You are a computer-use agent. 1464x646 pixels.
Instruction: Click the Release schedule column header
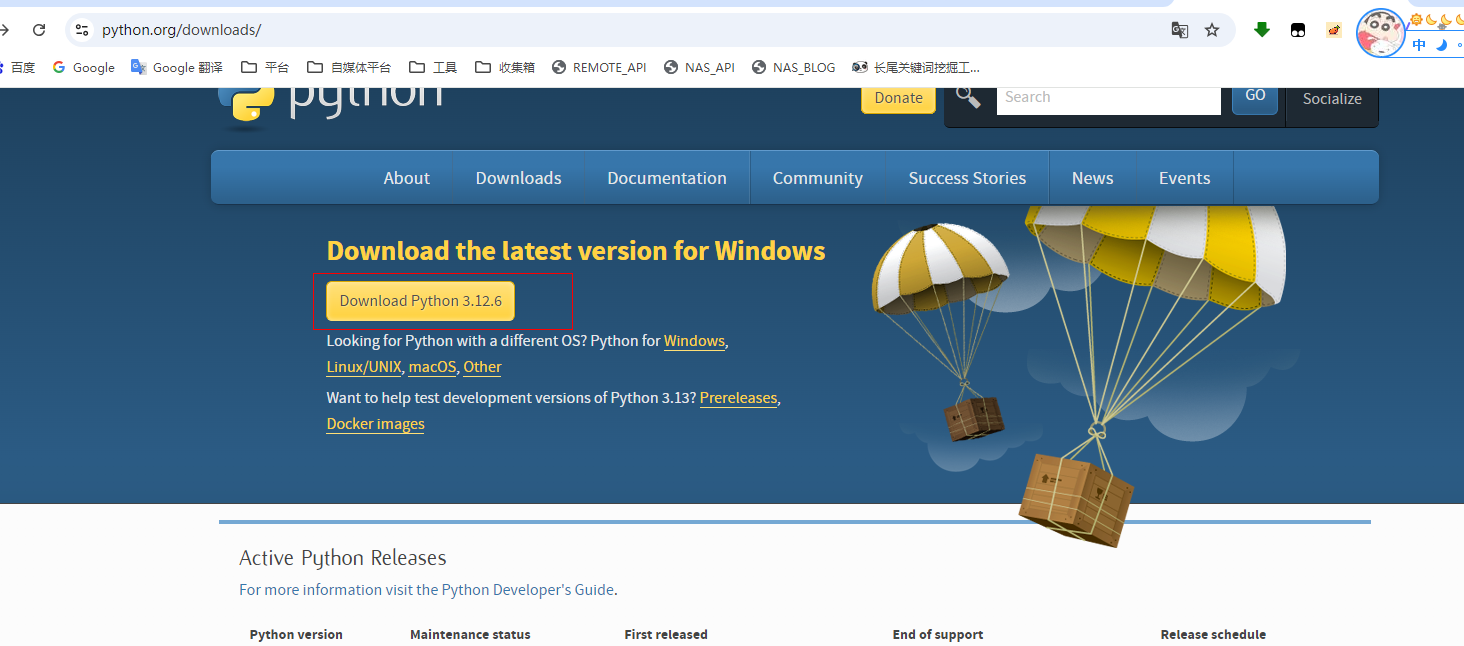click(1213, 635)
